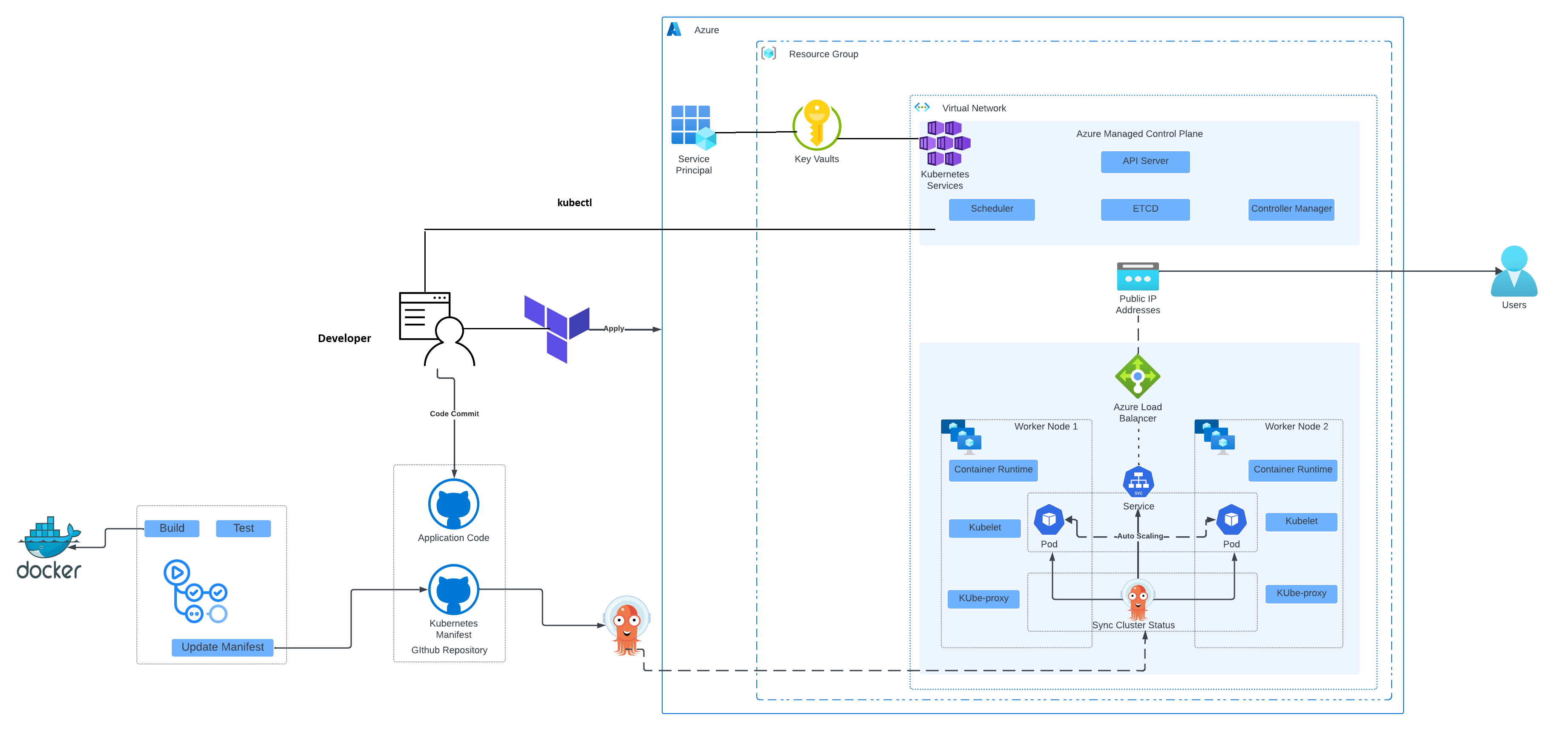Select Worker Node 1 Container Runtime box
1568x731 pixels.
[993, 470]
